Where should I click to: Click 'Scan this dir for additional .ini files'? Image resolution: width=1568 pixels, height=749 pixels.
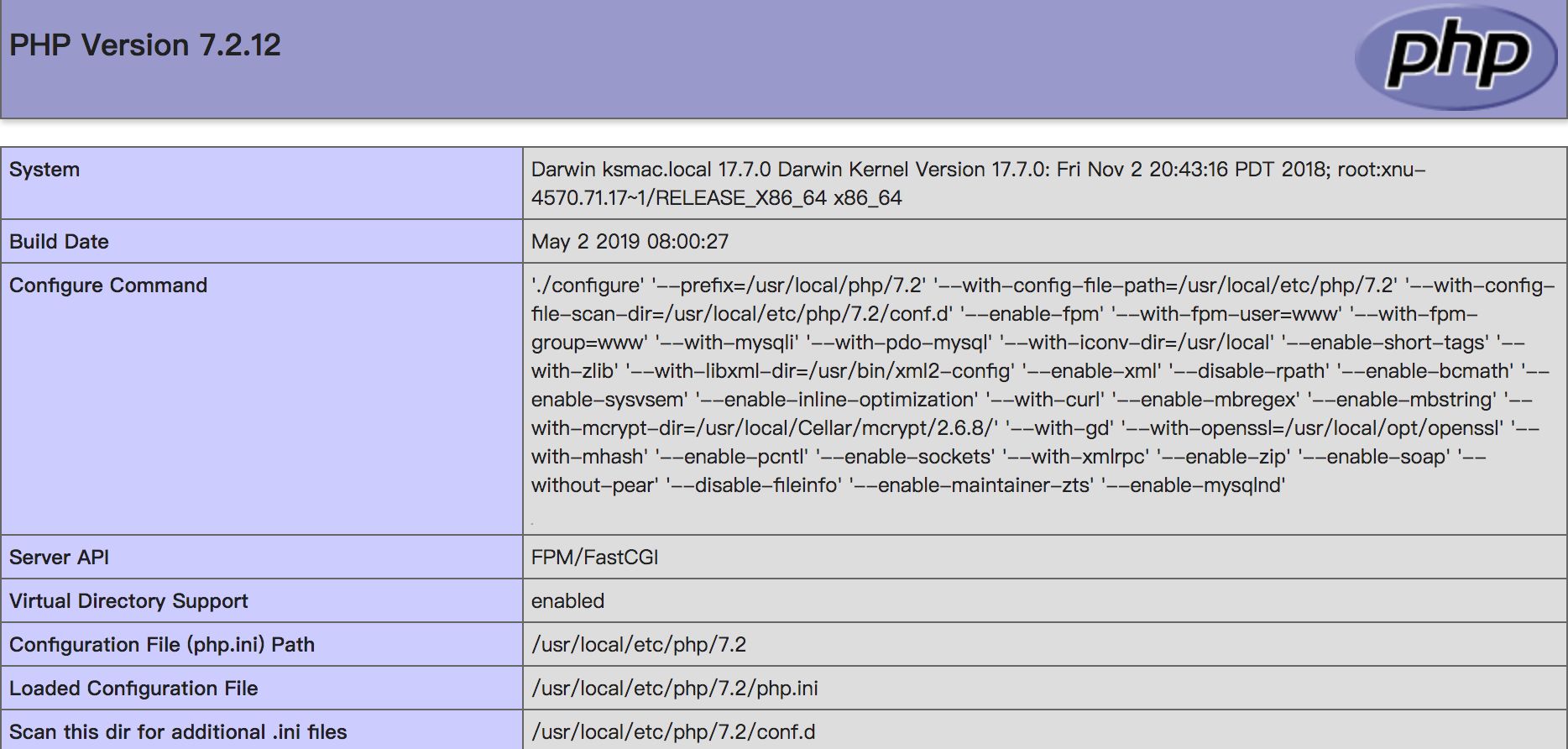178,732
